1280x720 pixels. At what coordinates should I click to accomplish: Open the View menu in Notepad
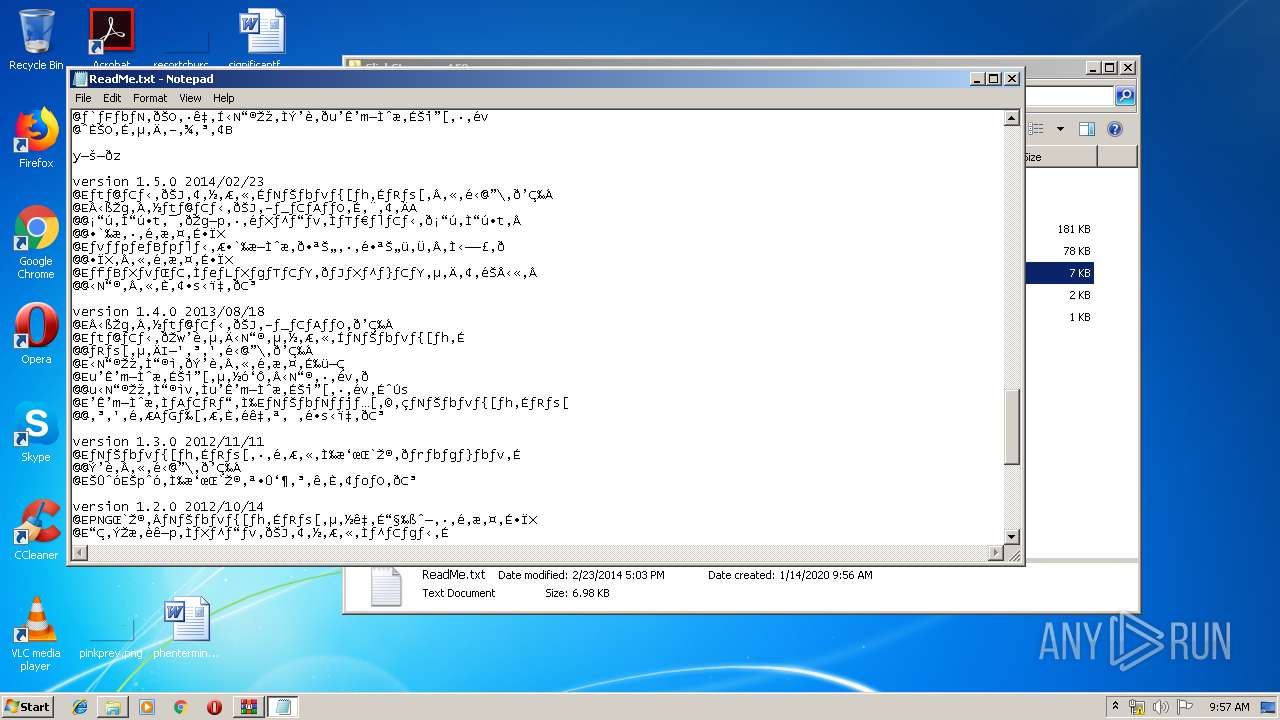tap(190, 98)
